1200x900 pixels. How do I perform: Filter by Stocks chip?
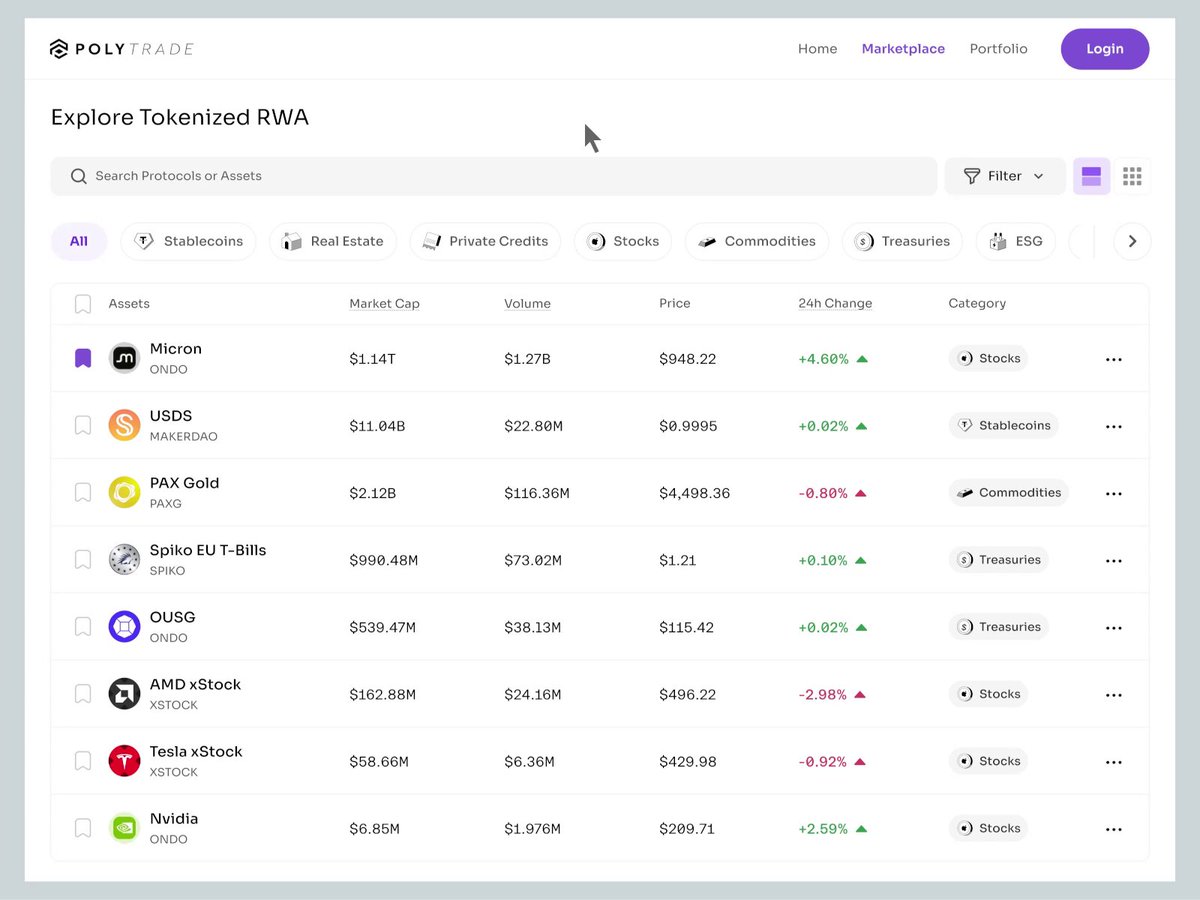(623, 241)
